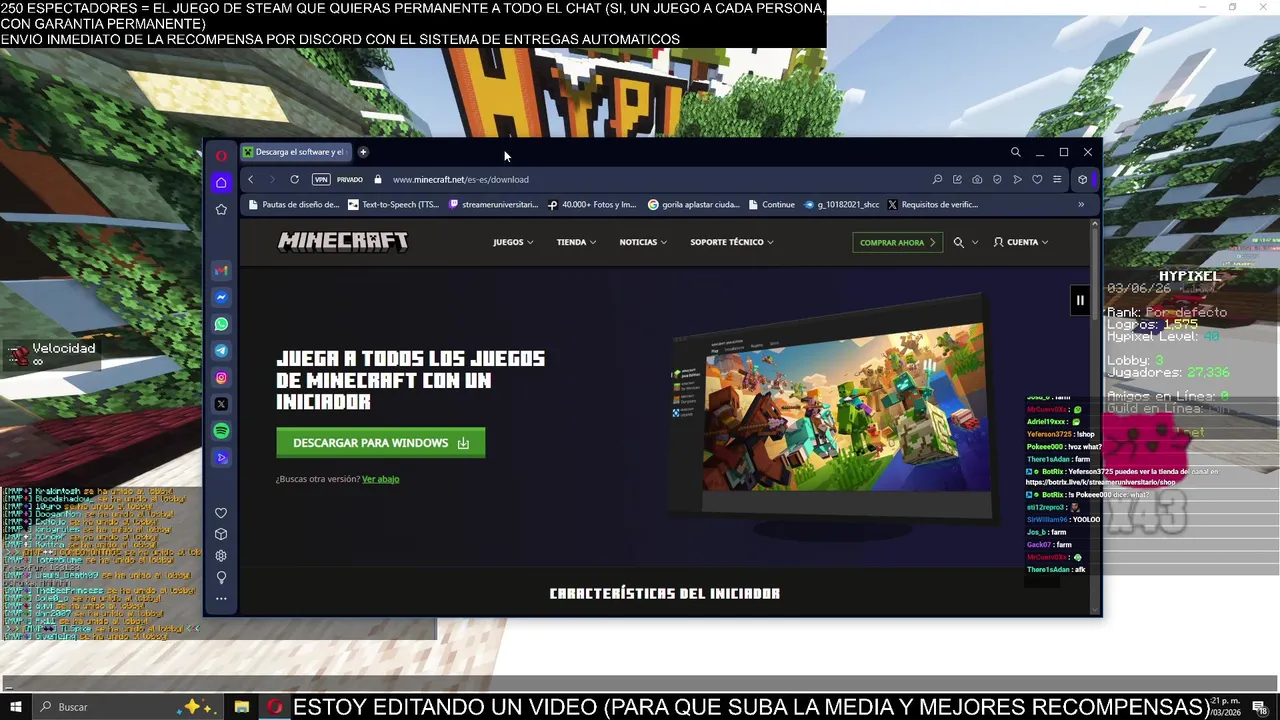This screenshot has width=1280, height=720.
Task: Open Opera from the taskbar
Action: tap(274, 707)
